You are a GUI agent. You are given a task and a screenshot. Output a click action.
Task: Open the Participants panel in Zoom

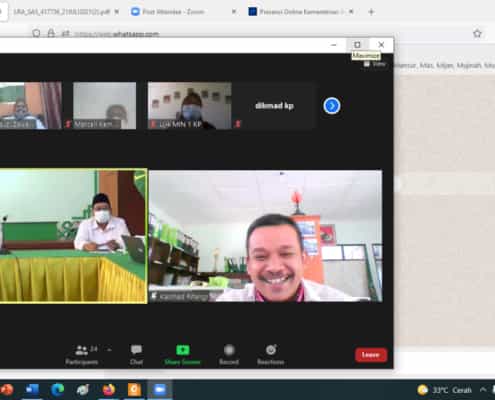pyautogui.click(x=82, y=355)
